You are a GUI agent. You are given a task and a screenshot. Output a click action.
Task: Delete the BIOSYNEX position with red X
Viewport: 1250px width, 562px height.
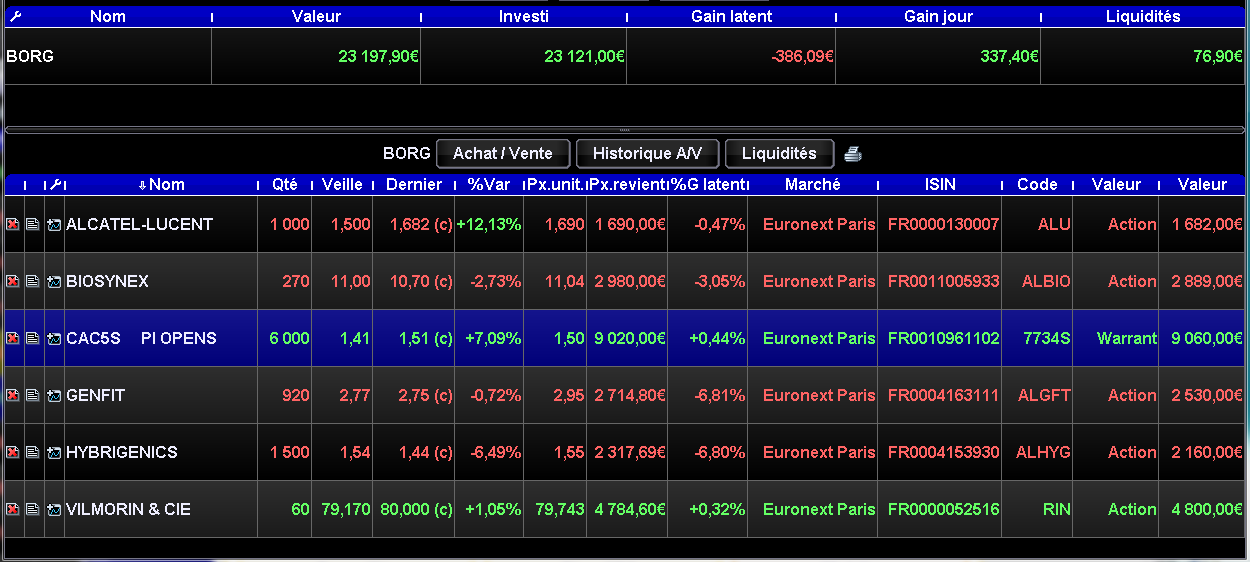[x=13, y=282]
